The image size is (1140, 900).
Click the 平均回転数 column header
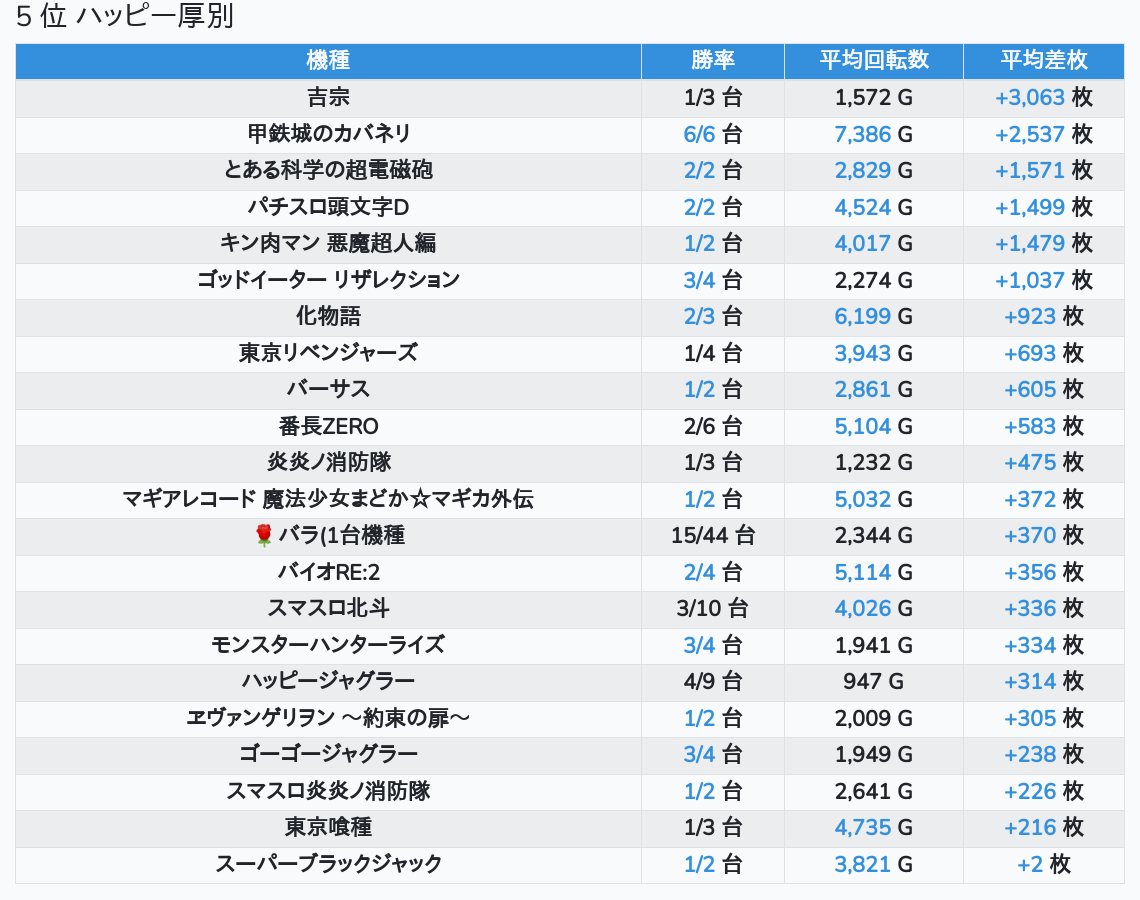pyautogui.click(x=873, y=60)
